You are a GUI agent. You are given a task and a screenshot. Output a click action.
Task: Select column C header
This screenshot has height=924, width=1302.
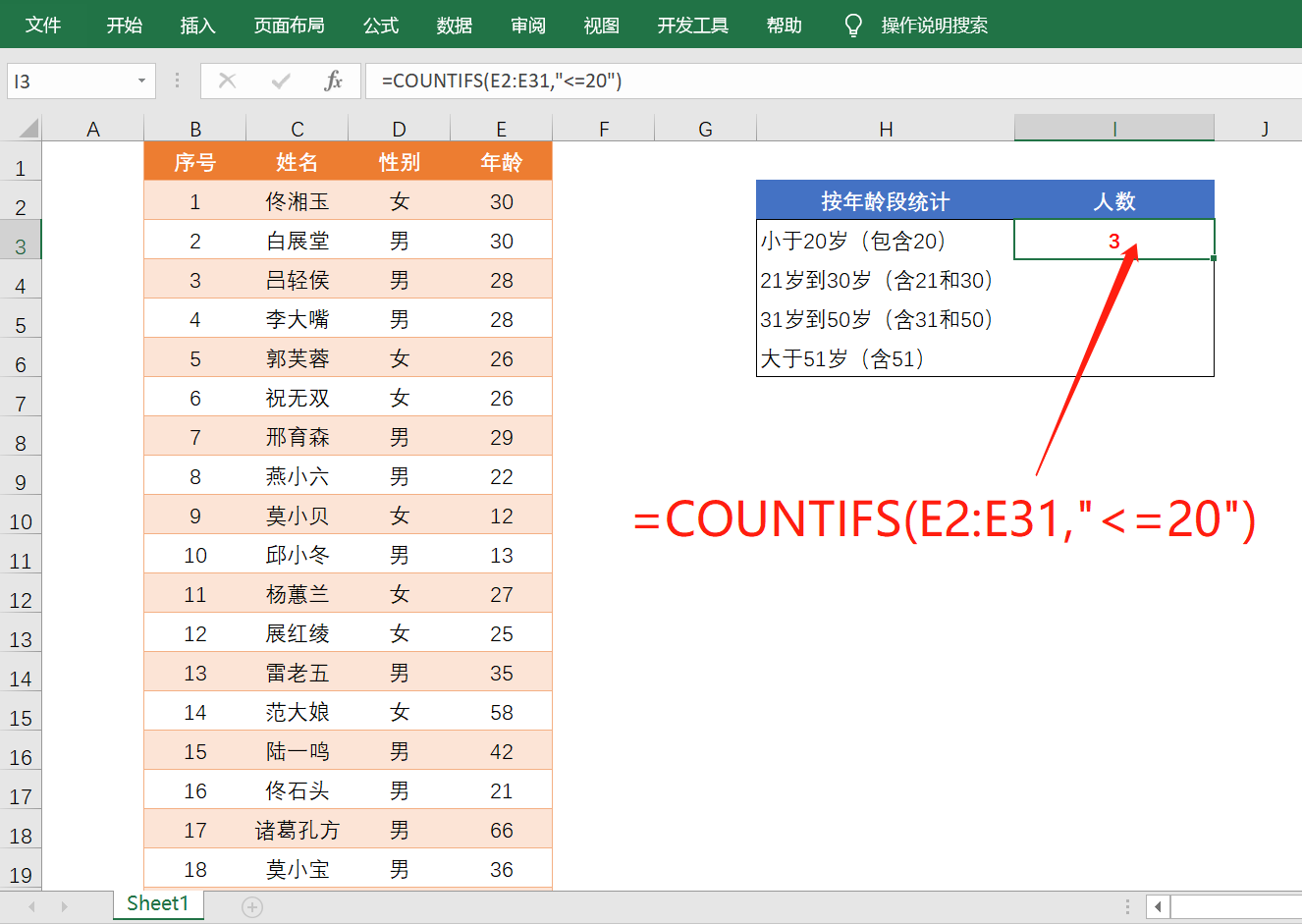point(298,129)
